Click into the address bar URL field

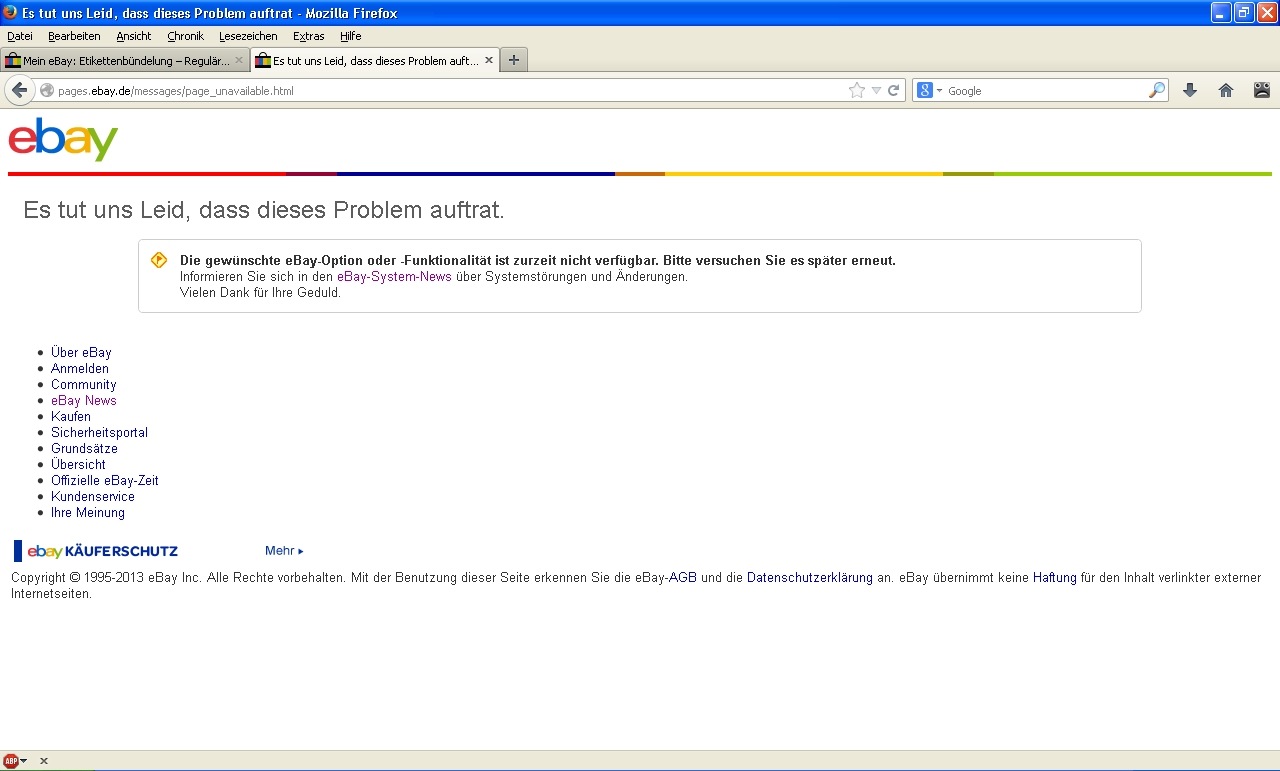coord(450,90)
